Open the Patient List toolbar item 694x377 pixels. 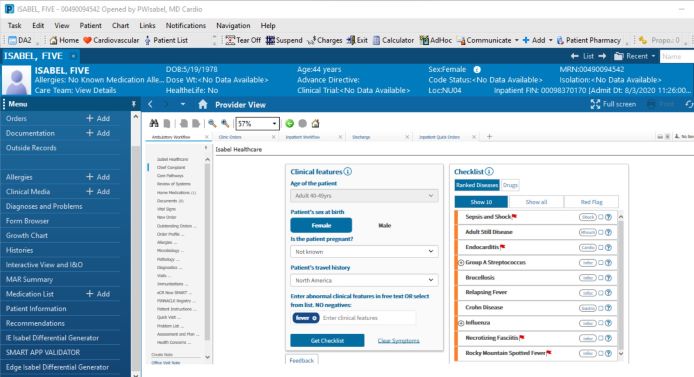tap(166, 40)
